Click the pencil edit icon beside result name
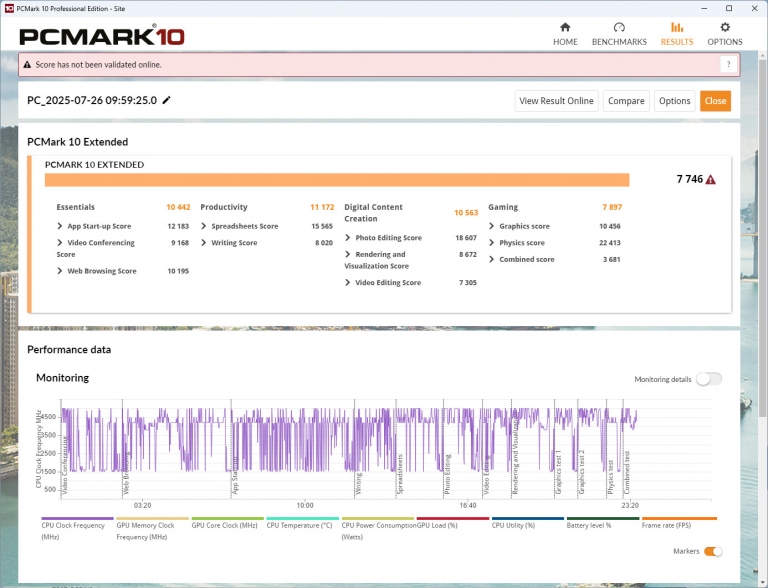 click(167, 100)
